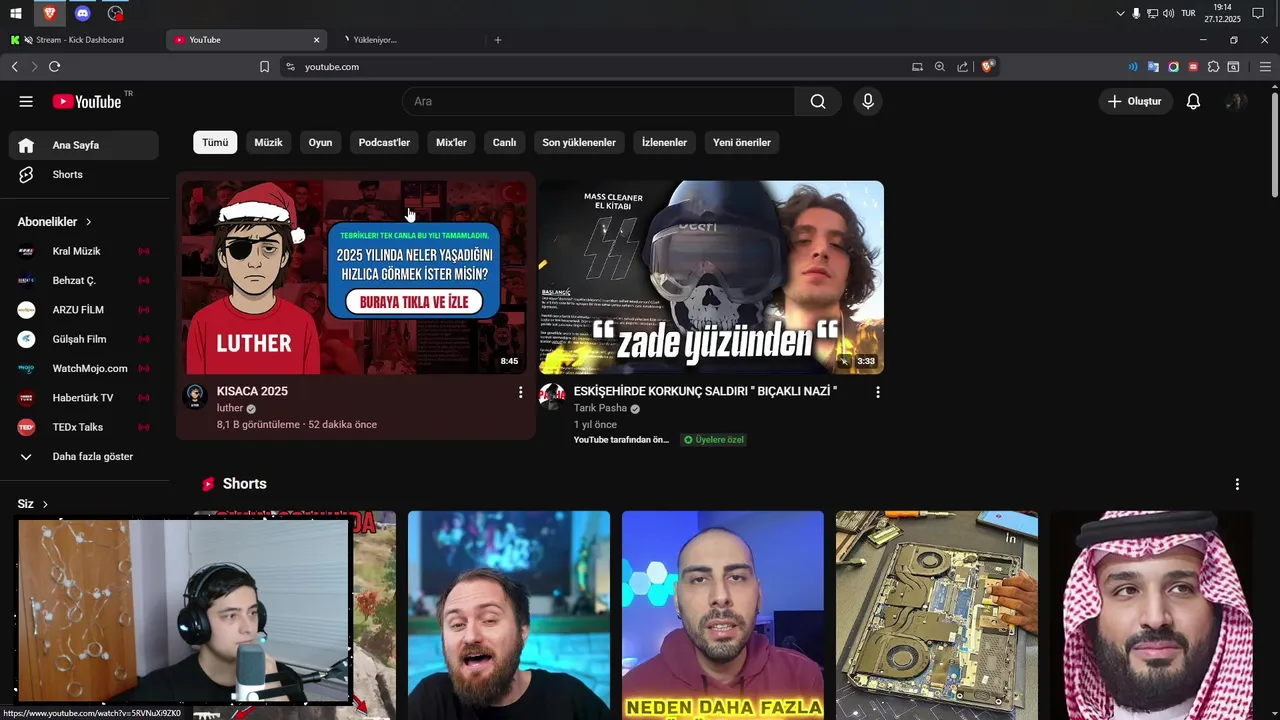Start voice search with microphone icon
Viewport: 1280px width, 720px height.
pyautogui.click(x=868, y=101)
